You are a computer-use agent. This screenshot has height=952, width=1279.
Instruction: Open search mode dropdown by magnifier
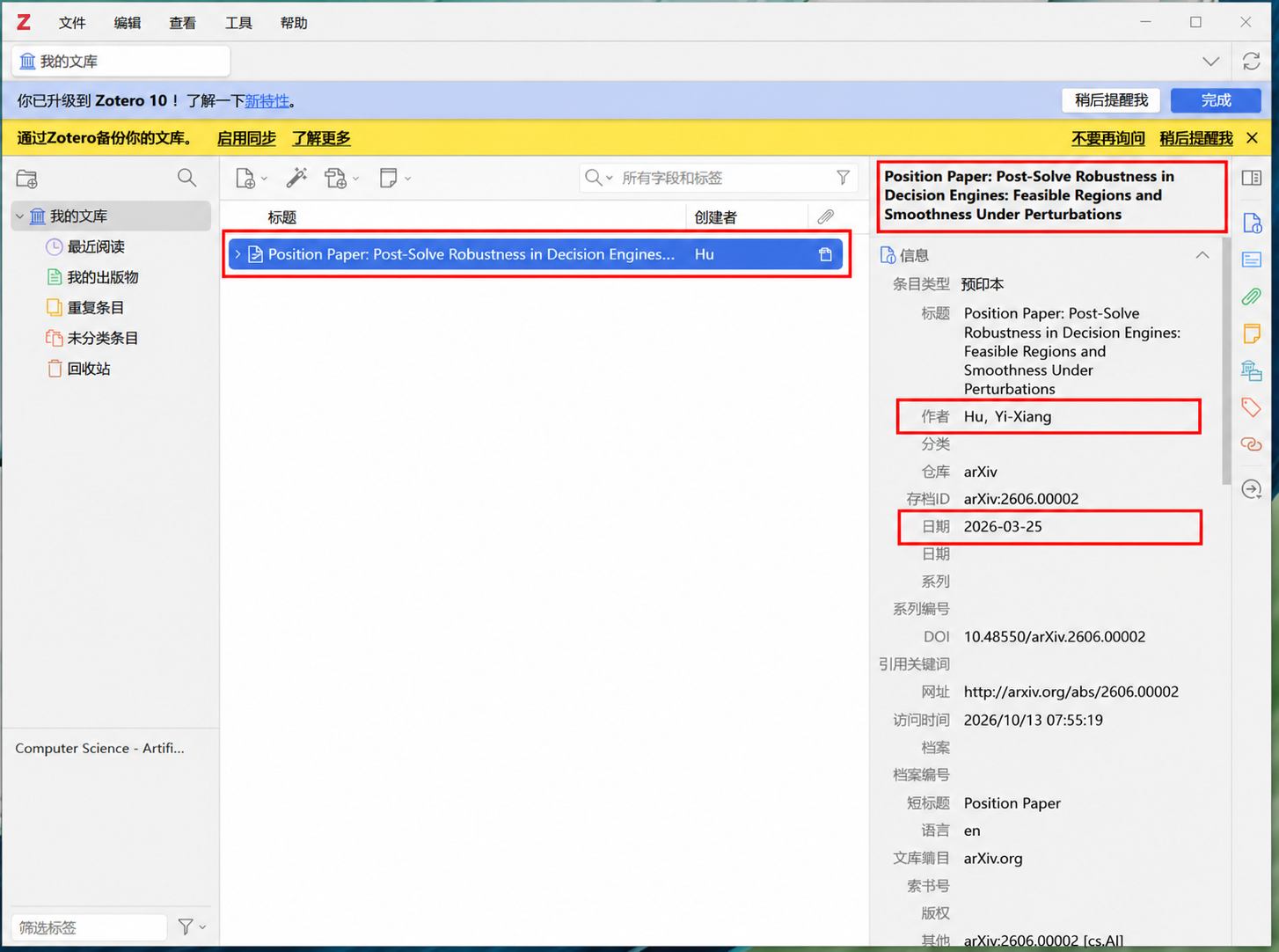[599, 178]
